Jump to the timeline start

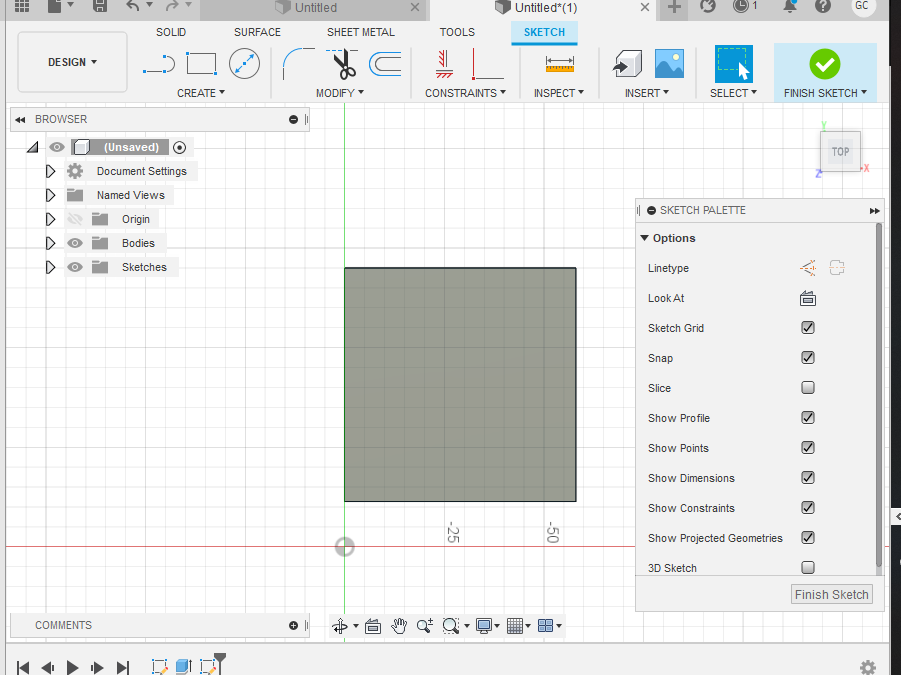23,667
